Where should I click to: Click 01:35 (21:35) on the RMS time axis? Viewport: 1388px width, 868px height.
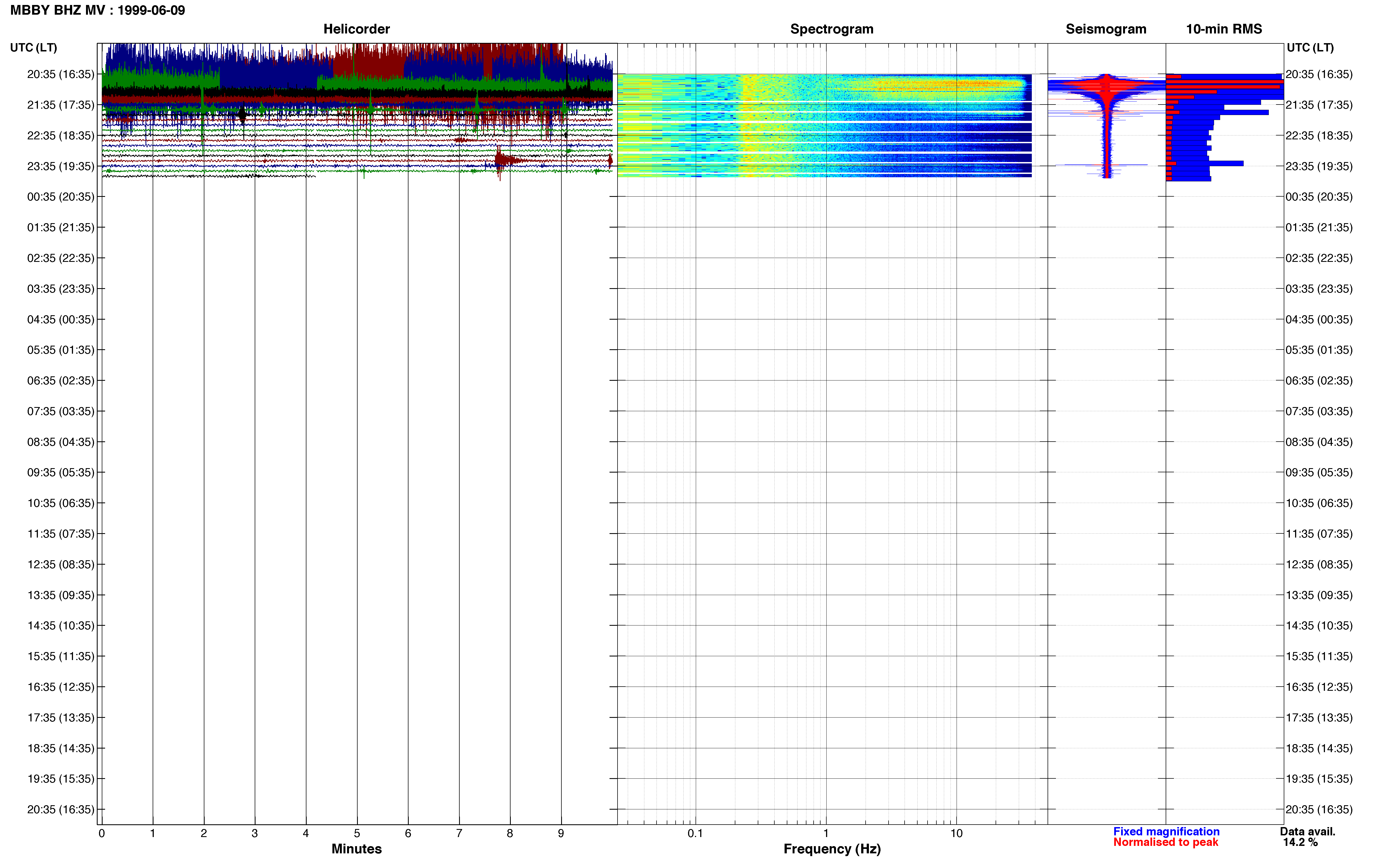tap(1319, 227)
